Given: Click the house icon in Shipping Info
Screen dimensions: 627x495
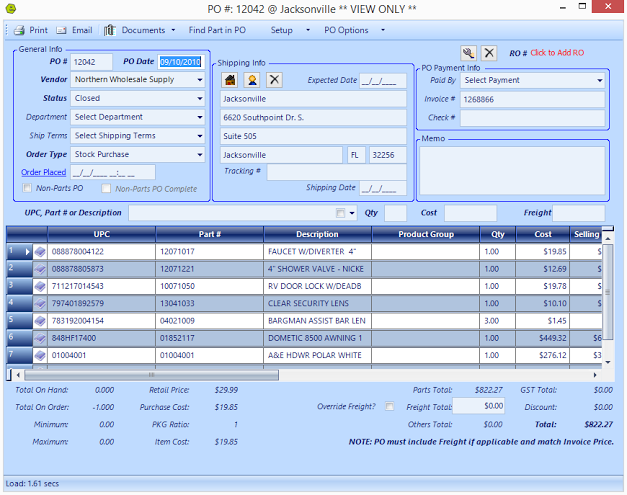Looking at the screenshot, I should pyautogui.click(x=230, y=80).
